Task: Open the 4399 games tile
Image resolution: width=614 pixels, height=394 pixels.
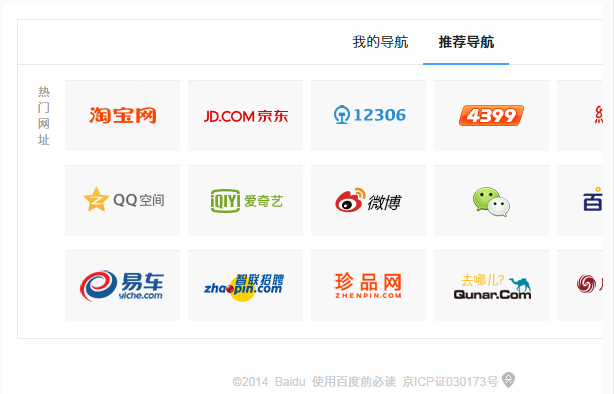Action: click(x=491, y=116)
